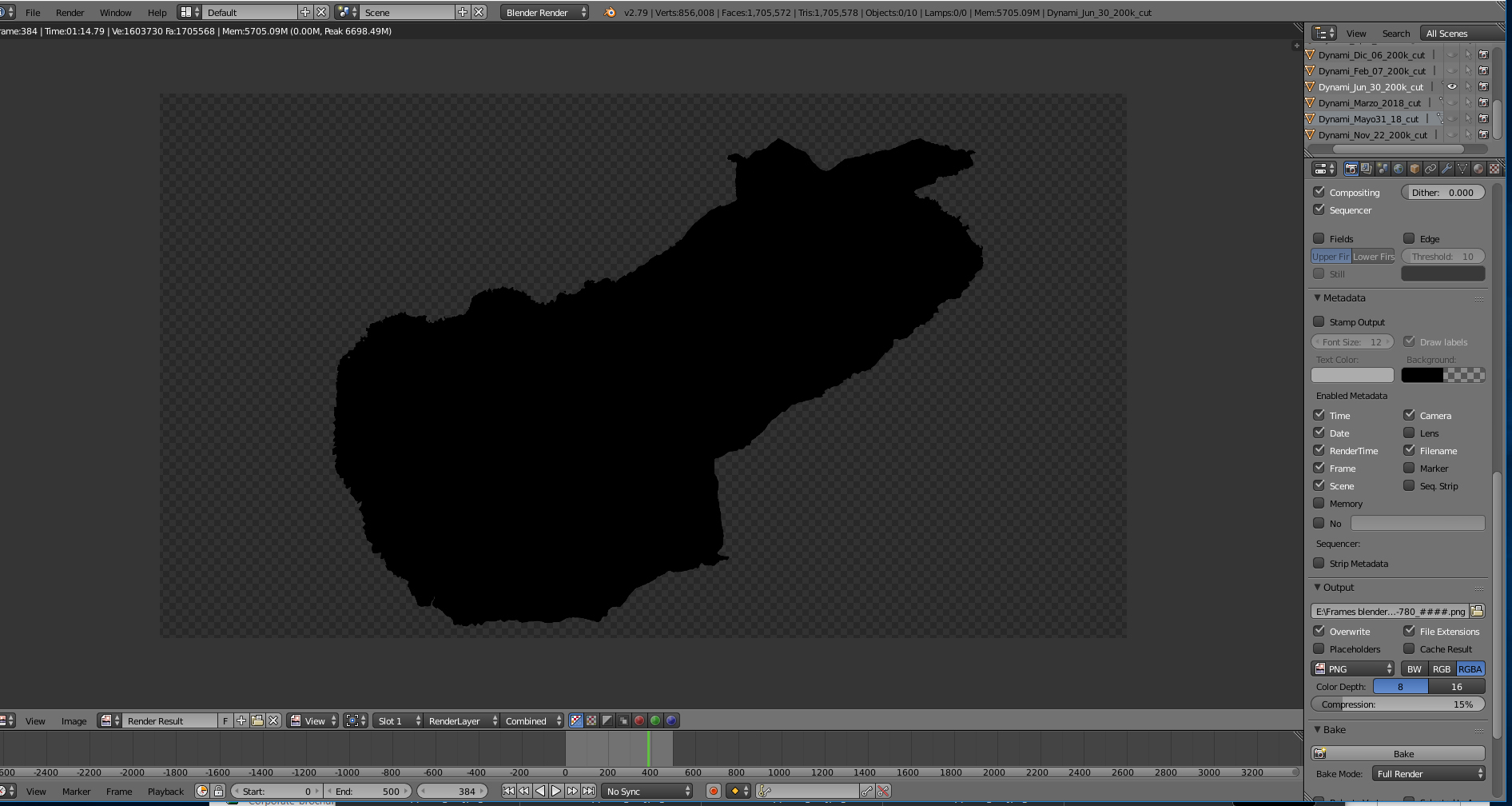Image resolution: width=1512 pixels, height=806 pixels.
Task: Uncheck the Overwrite option
Action: tap(1319, 631)
